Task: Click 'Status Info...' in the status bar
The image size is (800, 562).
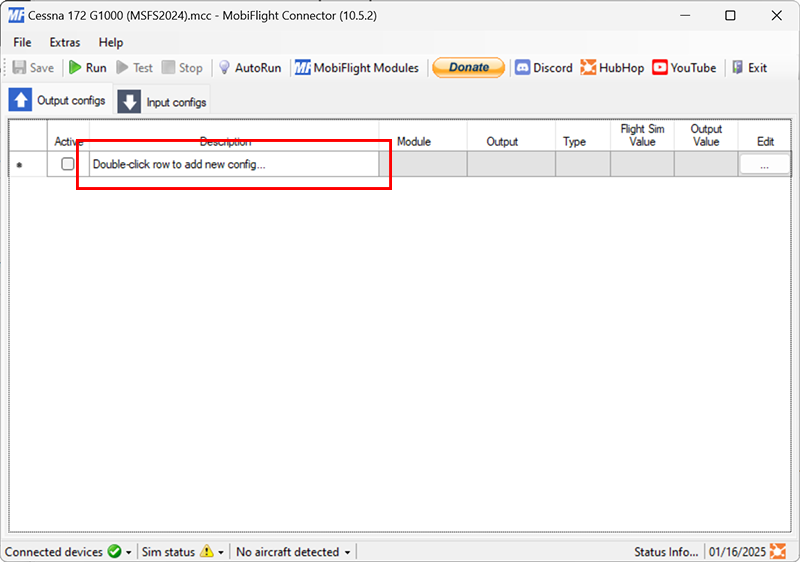Action: pyautogui.click(x=666, y=552)
